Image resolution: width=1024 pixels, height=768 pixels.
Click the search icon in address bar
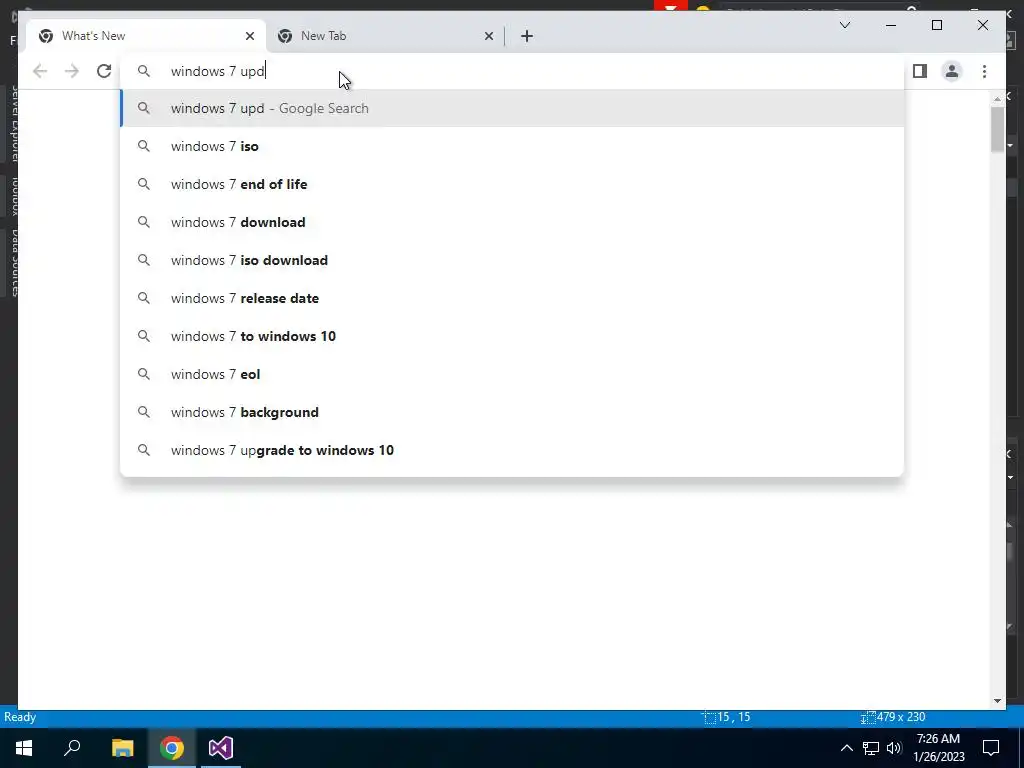click(144, 71)
